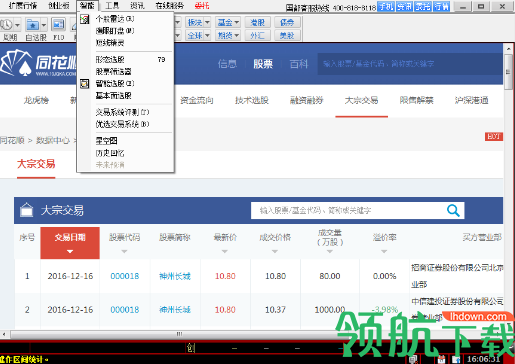
Task: Sort by 股票代码 column arrow
Action: tap(124, 252)
